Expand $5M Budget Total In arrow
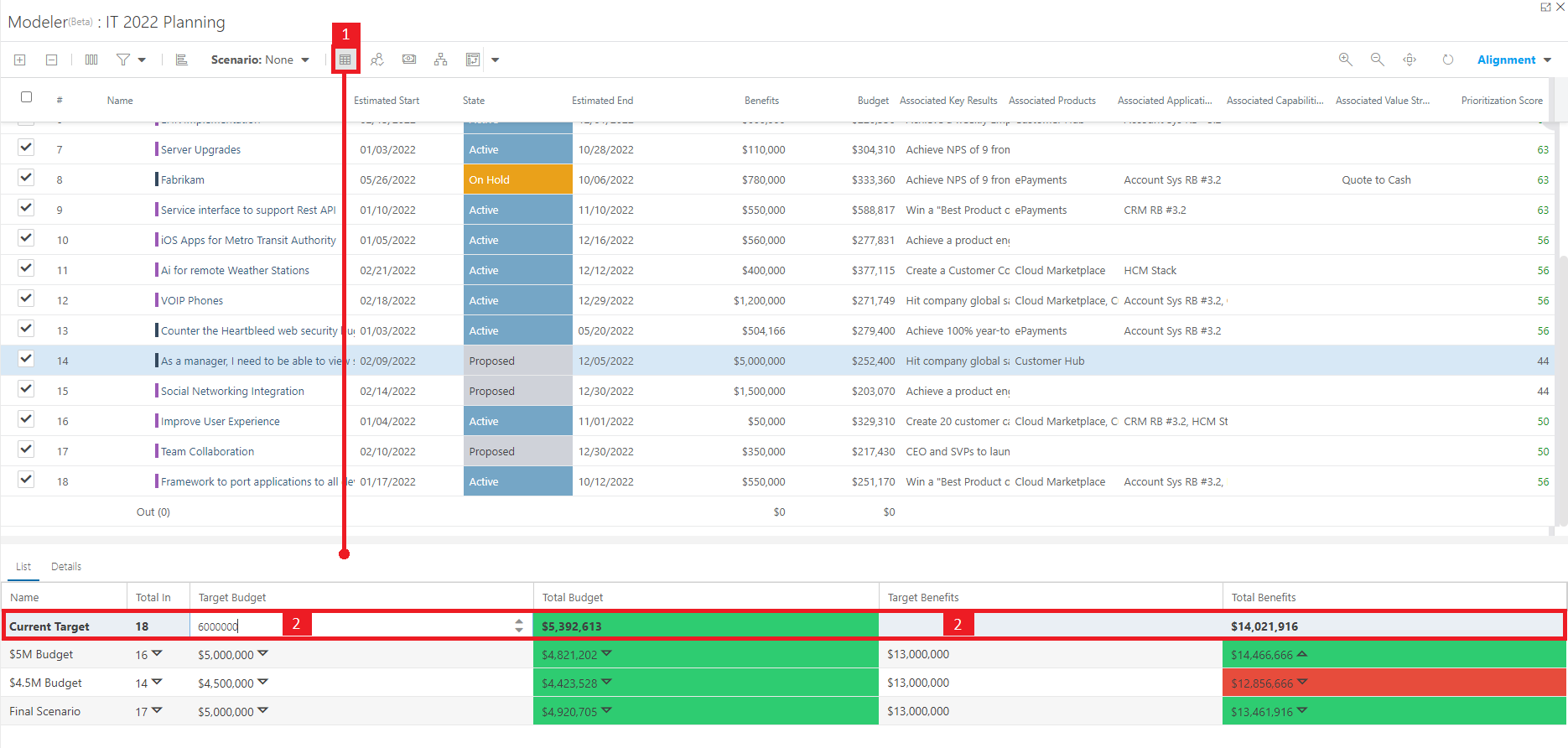The image size is (1568, 748). pyautogui.click(x=157, y=653)
